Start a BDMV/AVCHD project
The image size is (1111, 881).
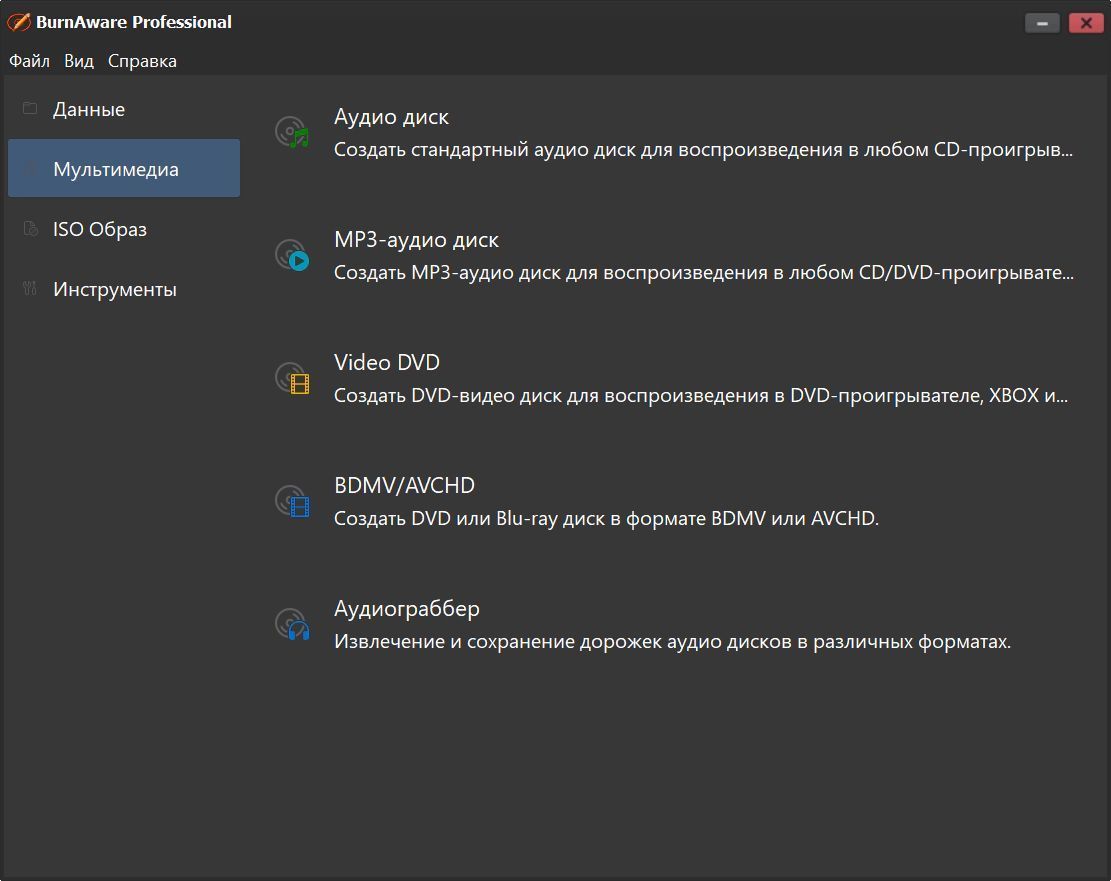click(x=405, y=486)
